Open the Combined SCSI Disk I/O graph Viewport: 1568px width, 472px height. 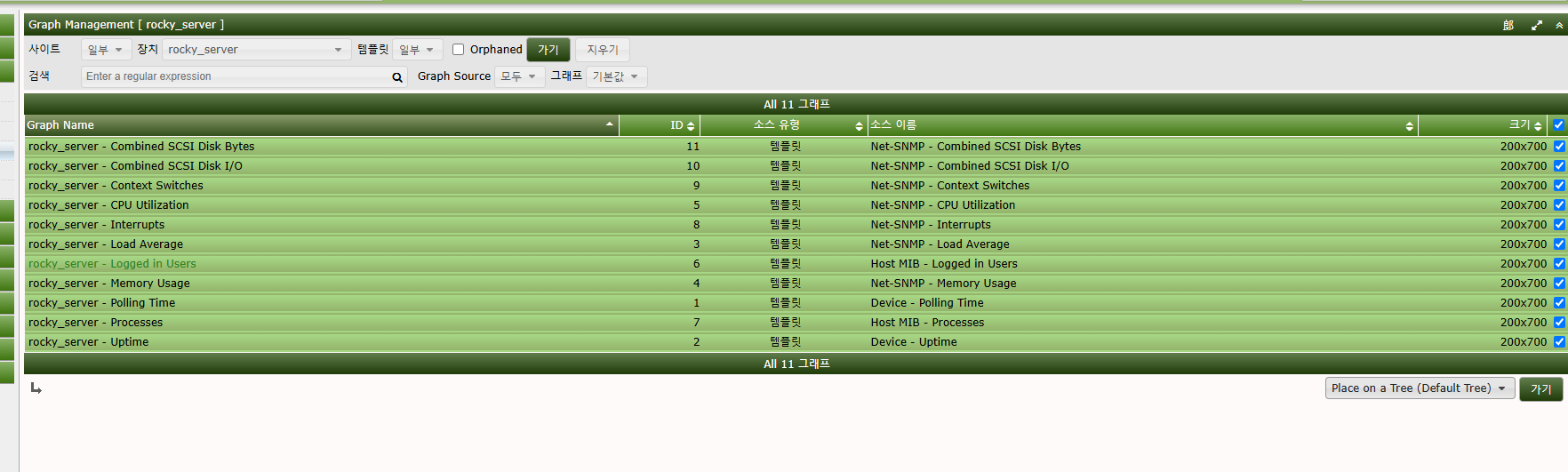[x=135, y=166]
